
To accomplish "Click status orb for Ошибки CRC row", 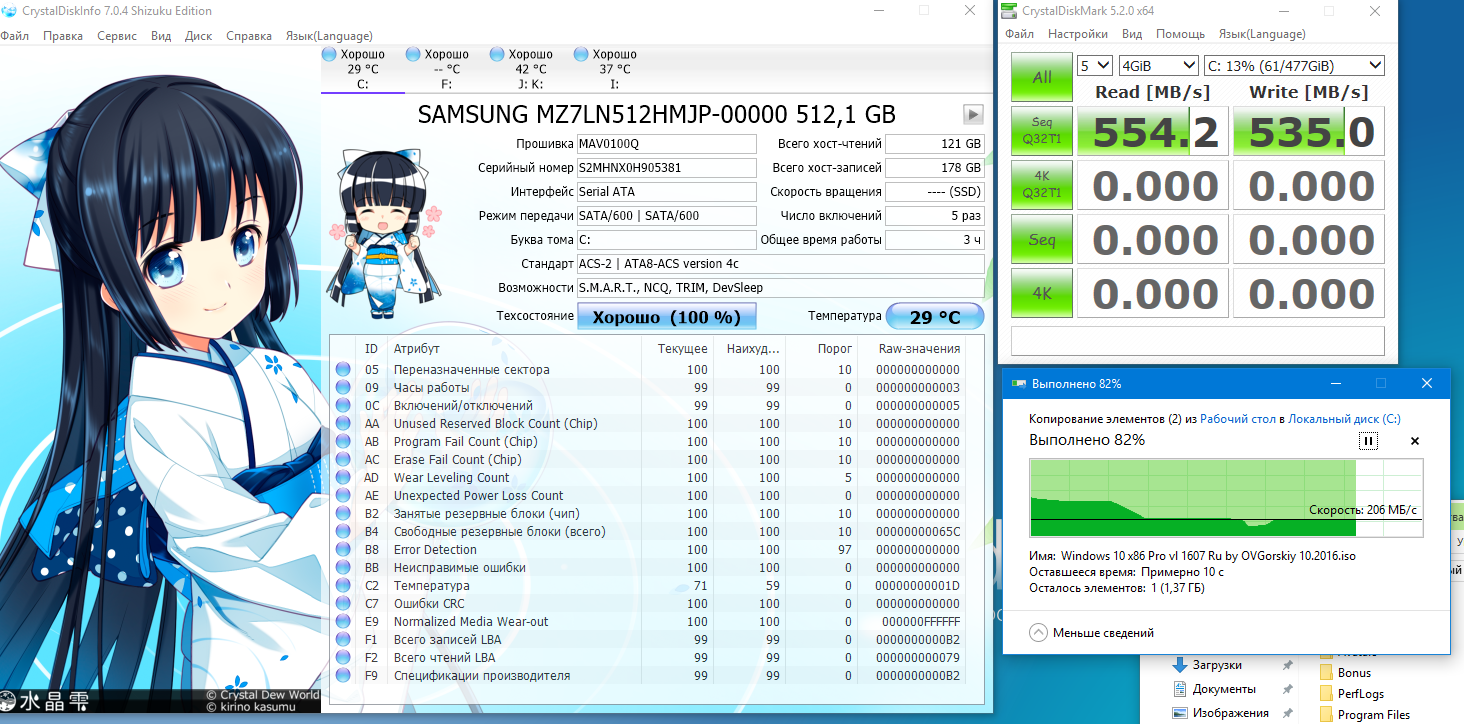I will 344,604.
